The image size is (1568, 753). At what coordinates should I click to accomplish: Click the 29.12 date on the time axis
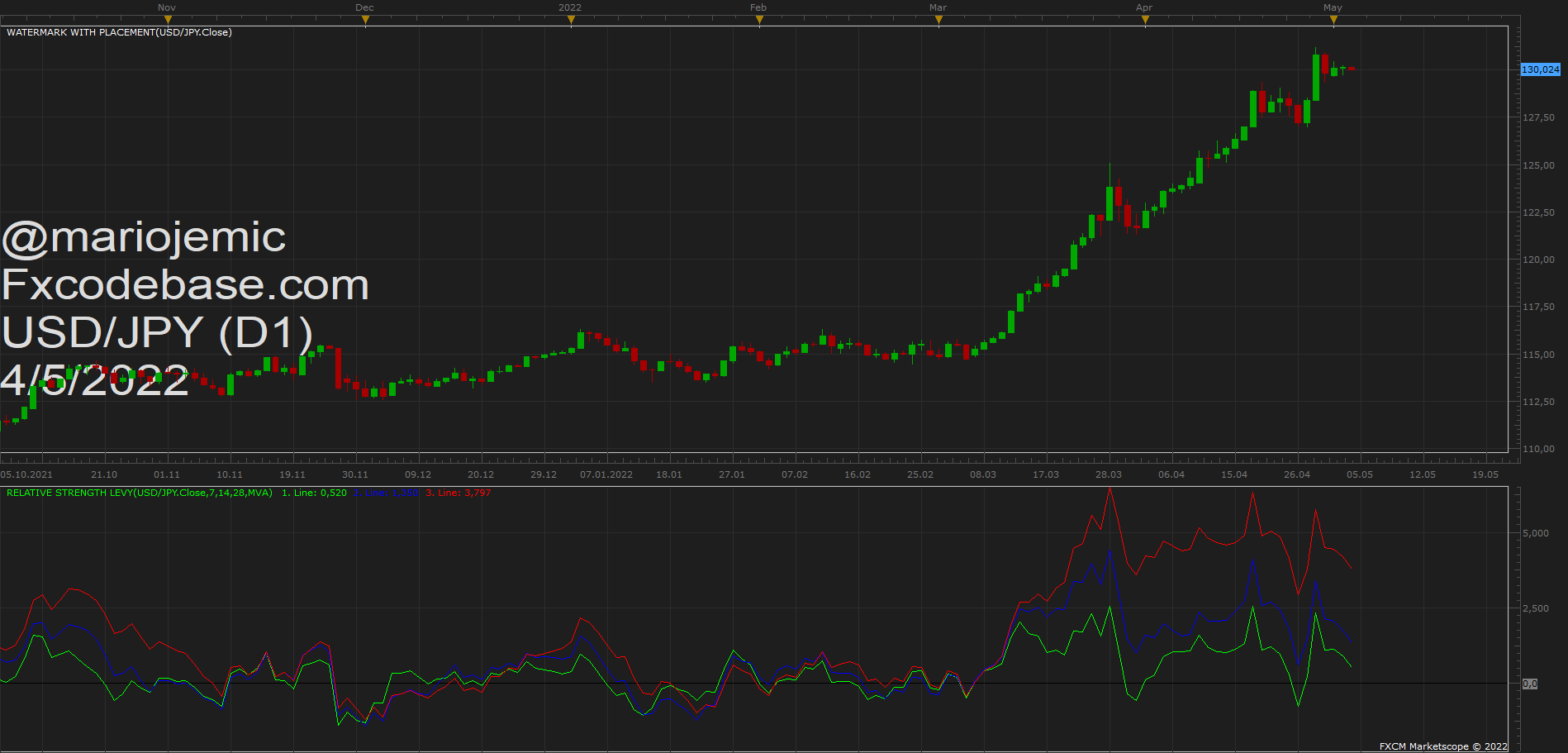pos(544,474)
